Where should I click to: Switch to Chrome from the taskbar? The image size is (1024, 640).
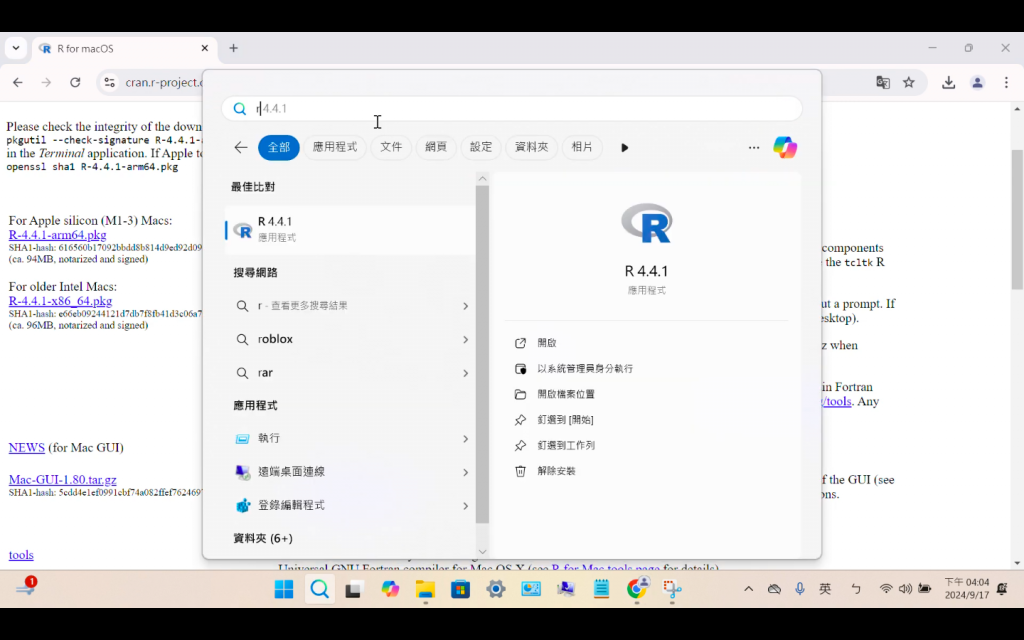637,589
